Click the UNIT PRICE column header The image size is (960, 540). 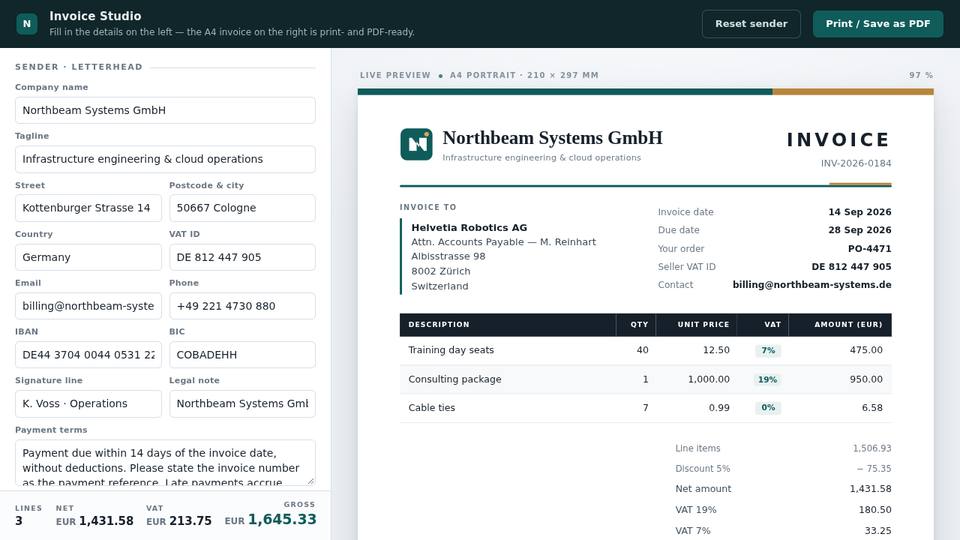pos(703,324)
